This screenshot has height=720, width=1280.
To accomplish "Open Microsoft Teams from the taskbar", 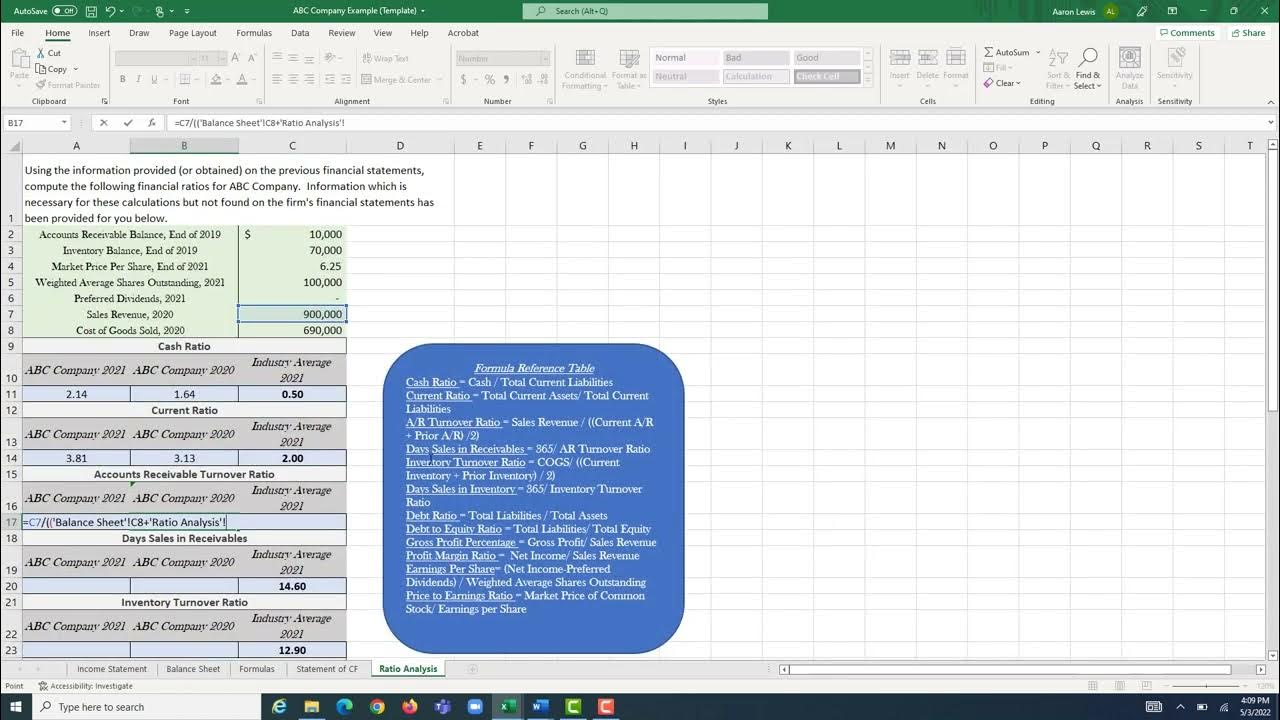I will (442, 706).
